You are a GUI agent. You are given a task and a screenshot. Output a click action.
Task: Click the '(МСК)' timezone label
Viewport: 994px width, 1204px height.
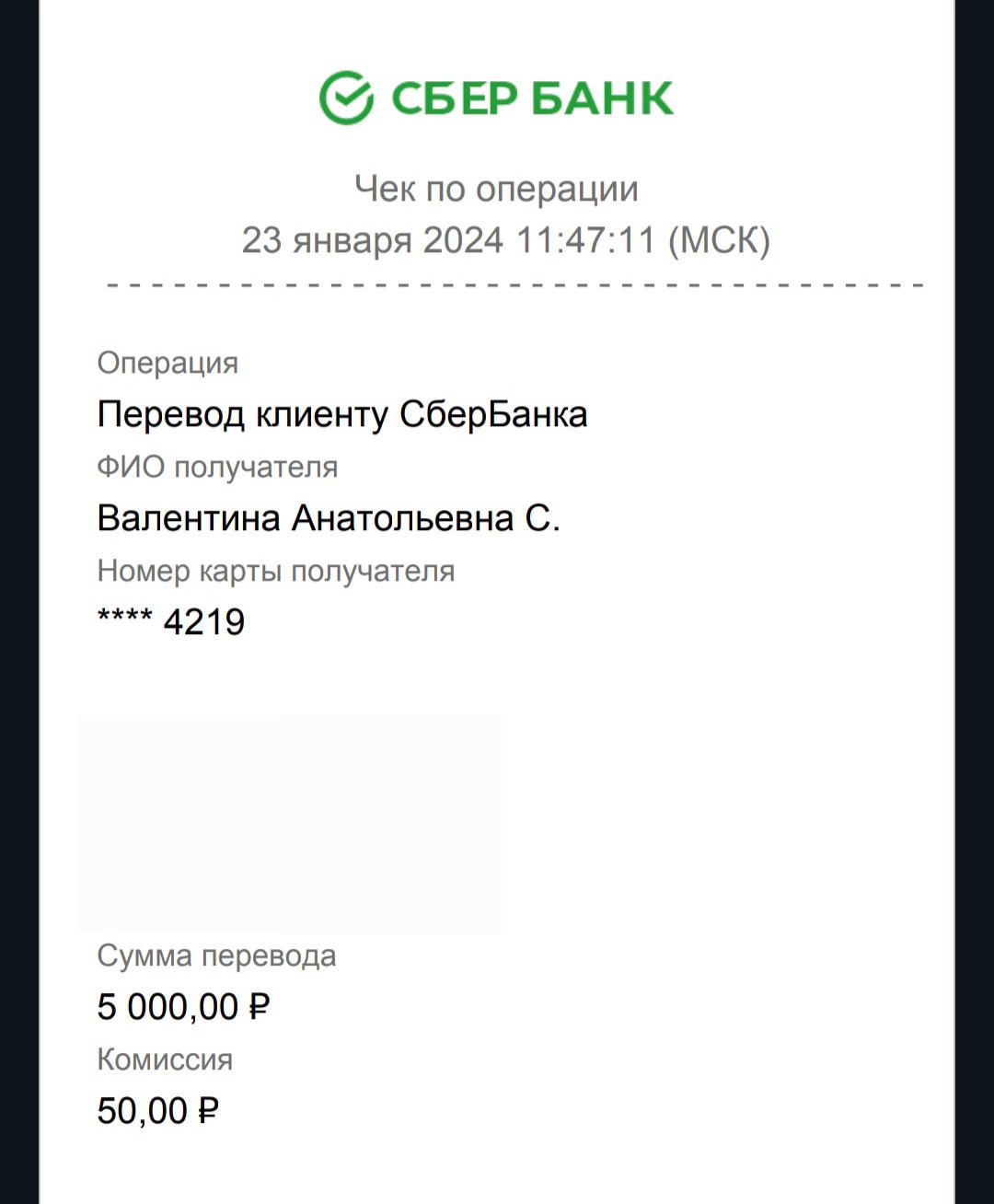click(718, 240)
